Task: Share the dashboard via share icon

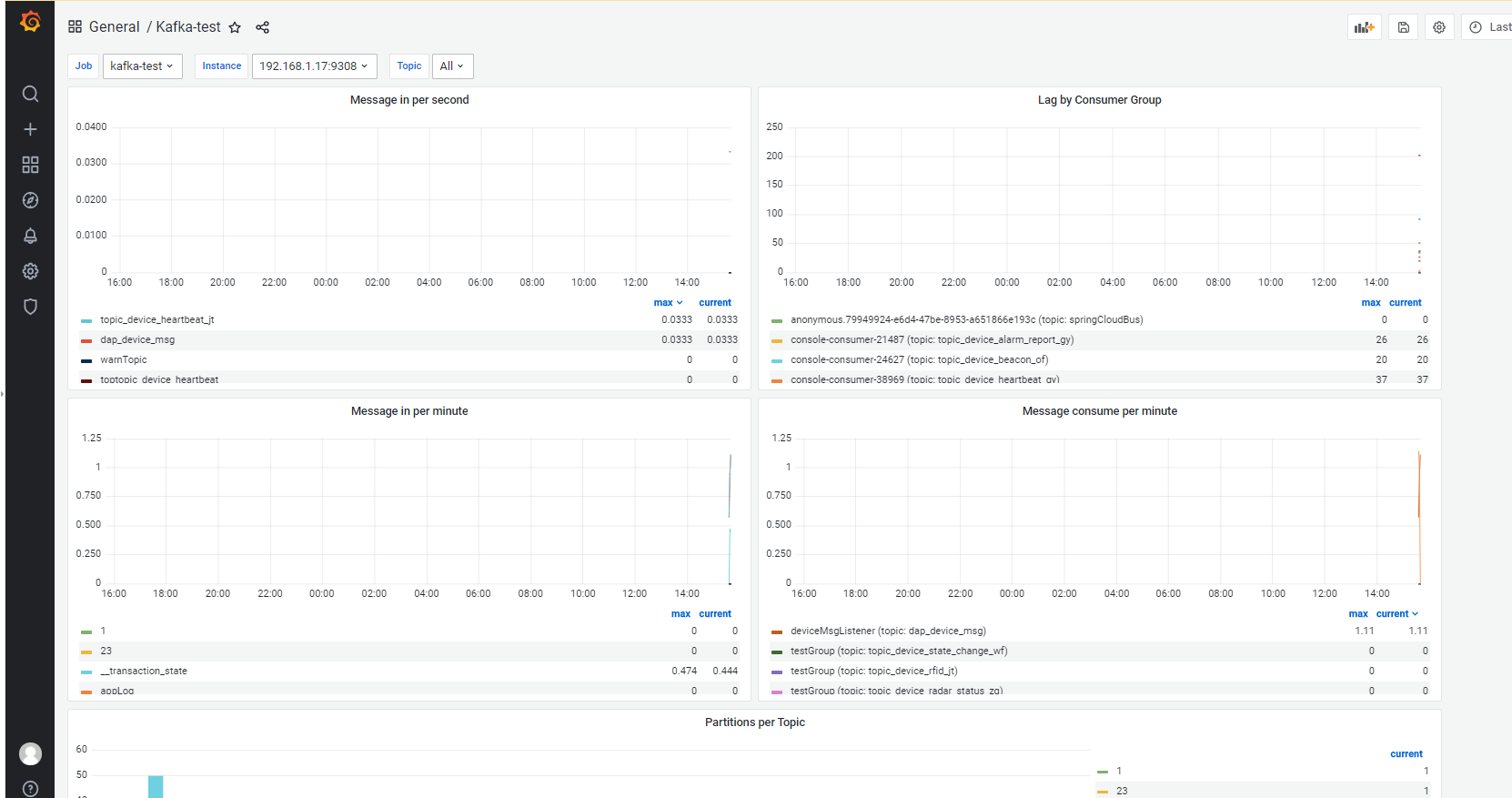Action: coord(263,27)
